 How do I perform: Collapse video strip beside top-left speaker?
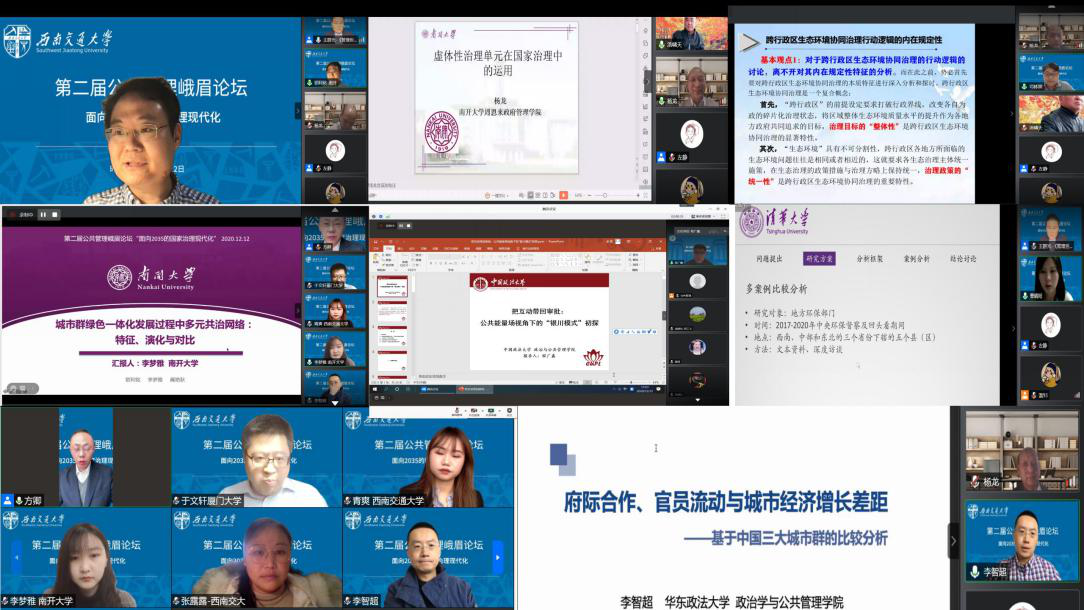click(x=297, y=110)
